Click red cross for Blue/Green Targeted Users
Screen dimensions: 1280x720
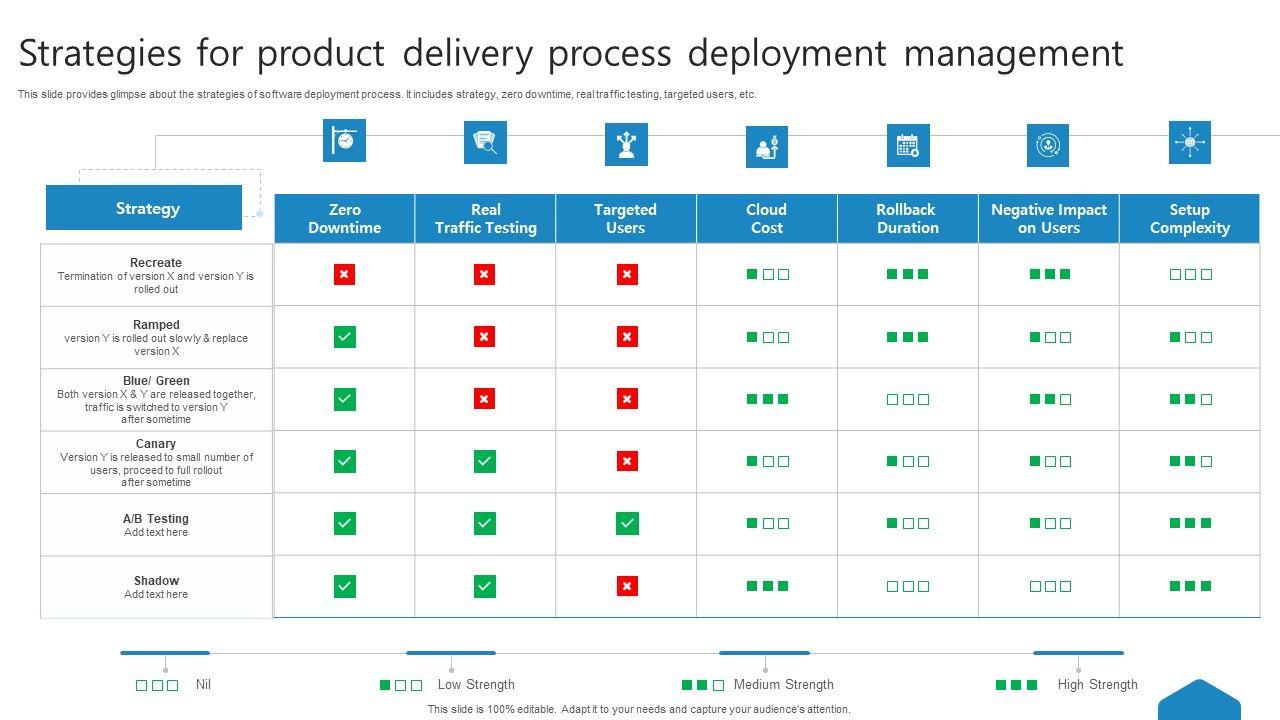point(627,399)
